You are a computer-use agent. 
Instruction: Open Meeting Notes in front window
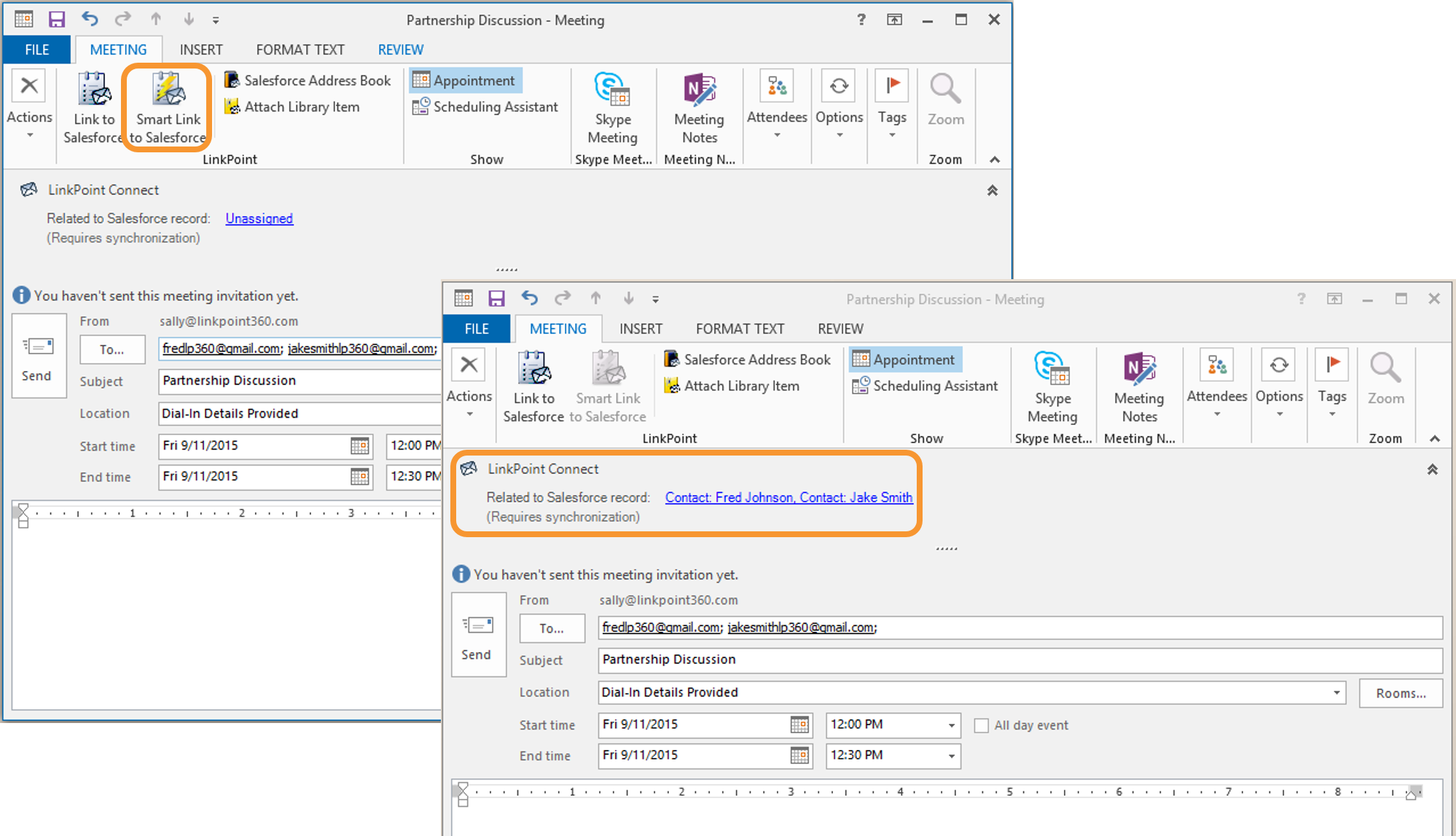click(1139, 387)
